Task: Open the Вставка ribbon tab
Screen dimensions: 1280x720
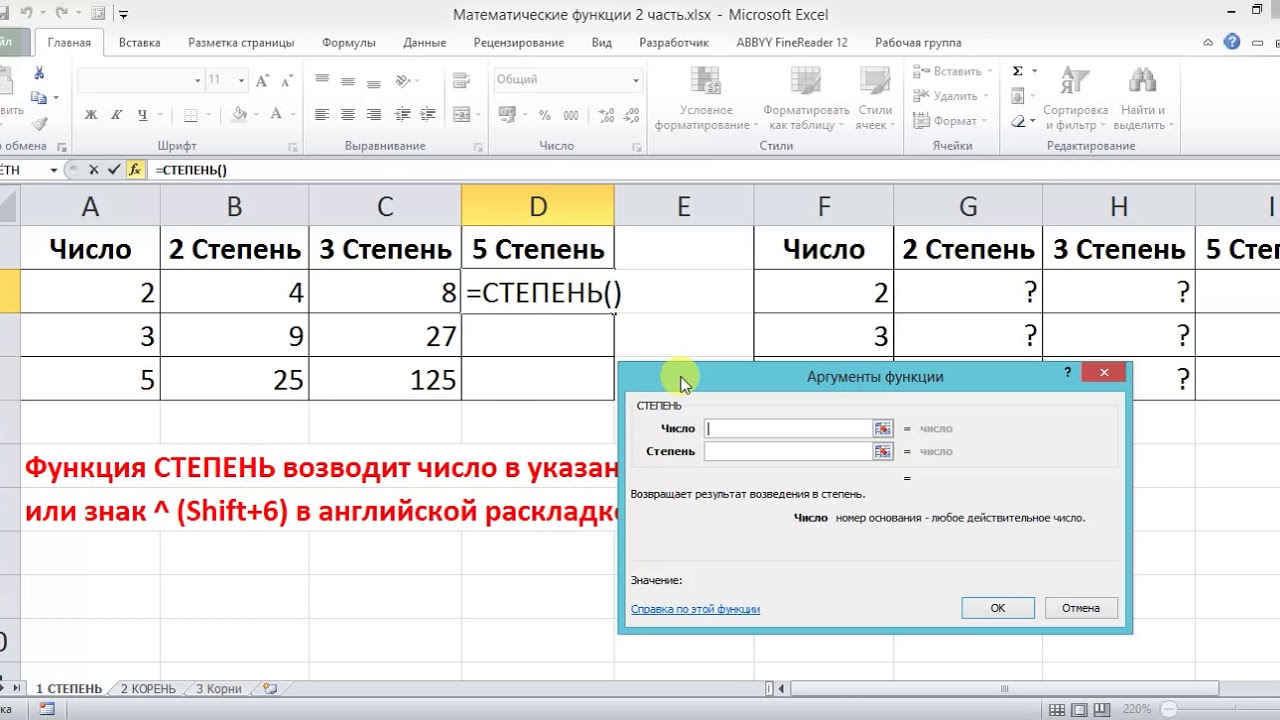Action: 139,43
